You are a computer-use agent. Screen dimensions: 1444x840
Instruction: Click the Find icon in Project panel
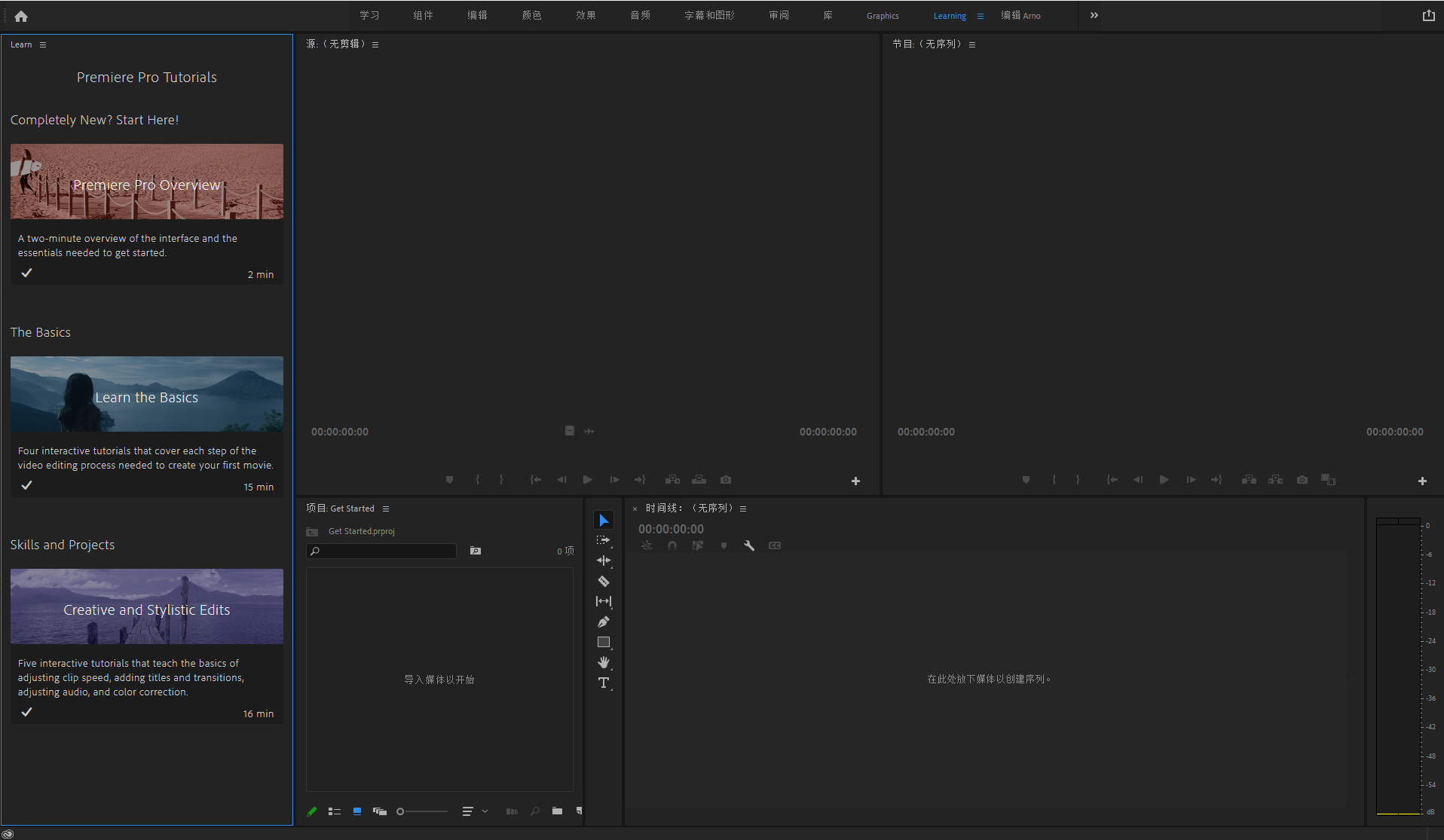534,811
